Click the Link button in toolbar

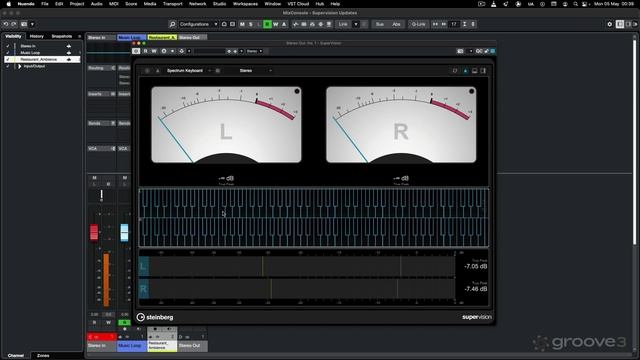point(343,24)
